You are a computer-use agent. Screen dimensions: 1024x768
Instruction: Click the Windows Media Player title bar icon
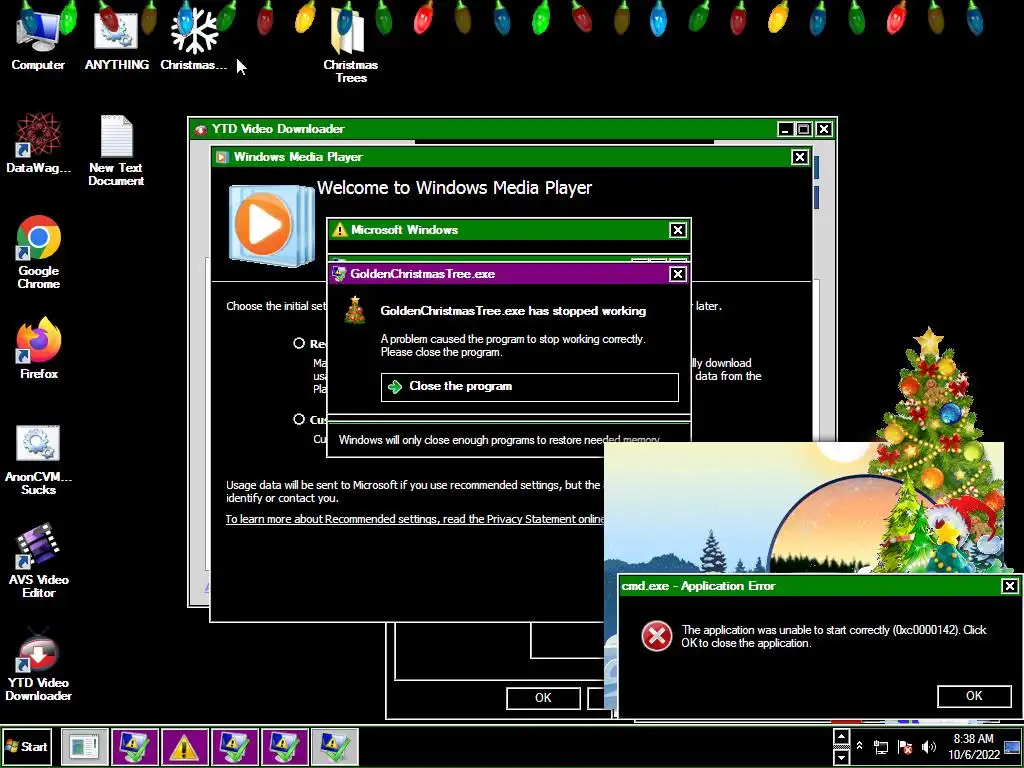(223, 157)
